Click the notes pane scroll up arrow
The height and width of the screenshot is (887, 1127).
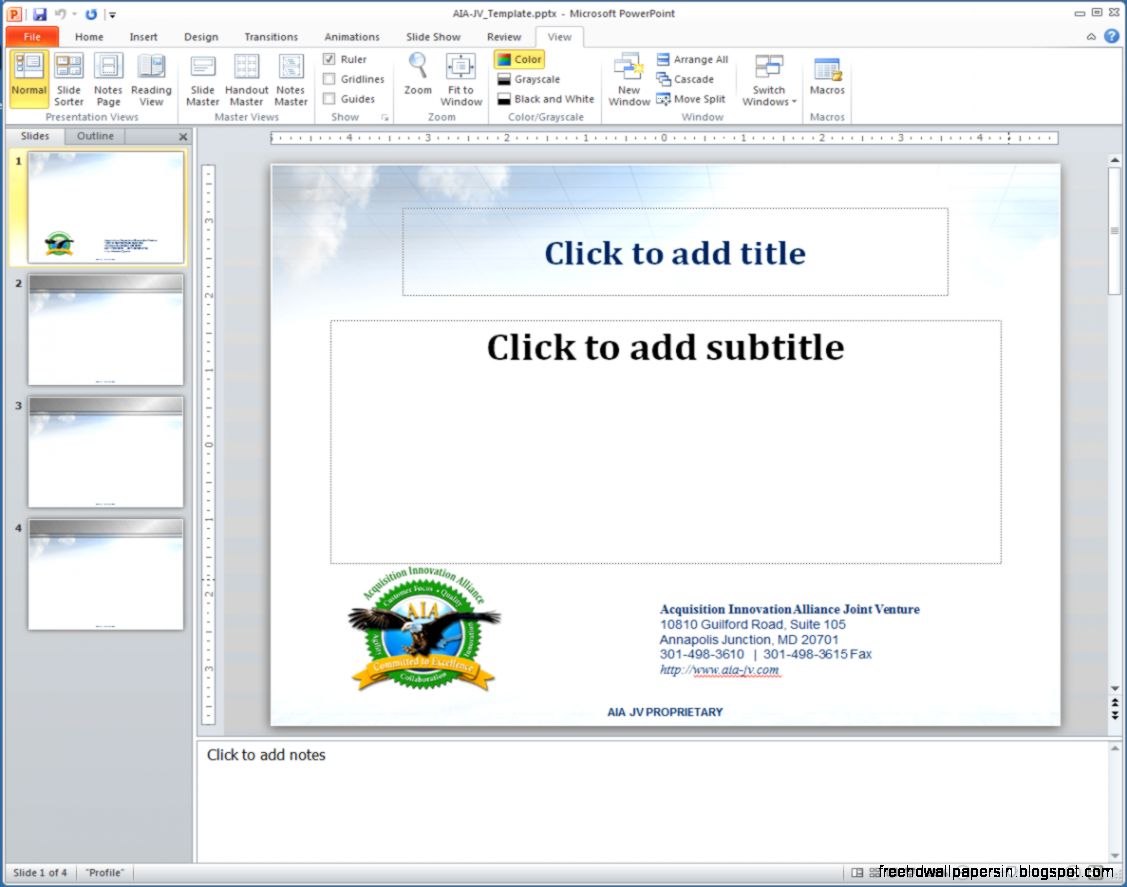(x=1115, y=748)
